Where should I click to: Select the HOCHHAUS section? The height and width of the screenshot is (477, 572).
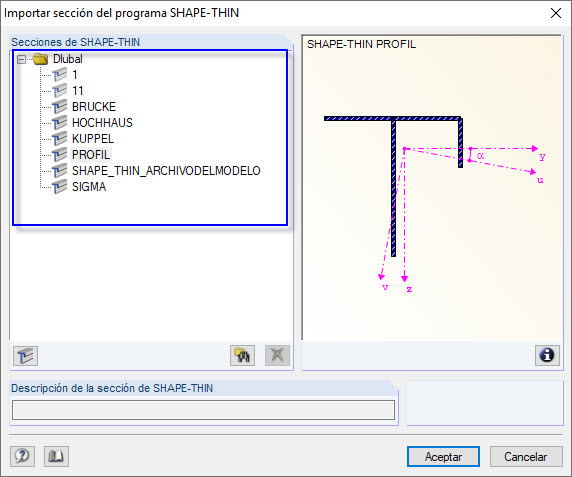pos(102,123)
